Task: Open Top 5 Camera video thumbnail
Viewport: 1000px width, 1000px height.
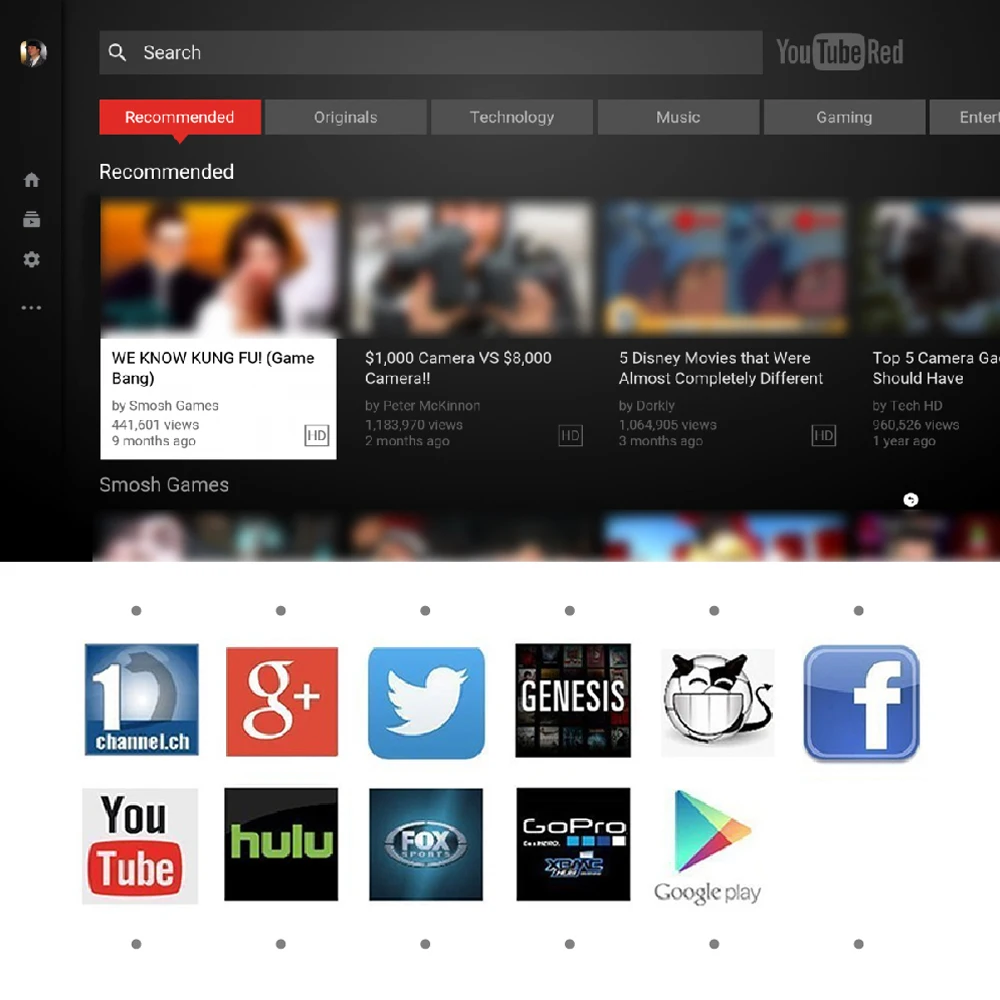Action: point(930,267)
